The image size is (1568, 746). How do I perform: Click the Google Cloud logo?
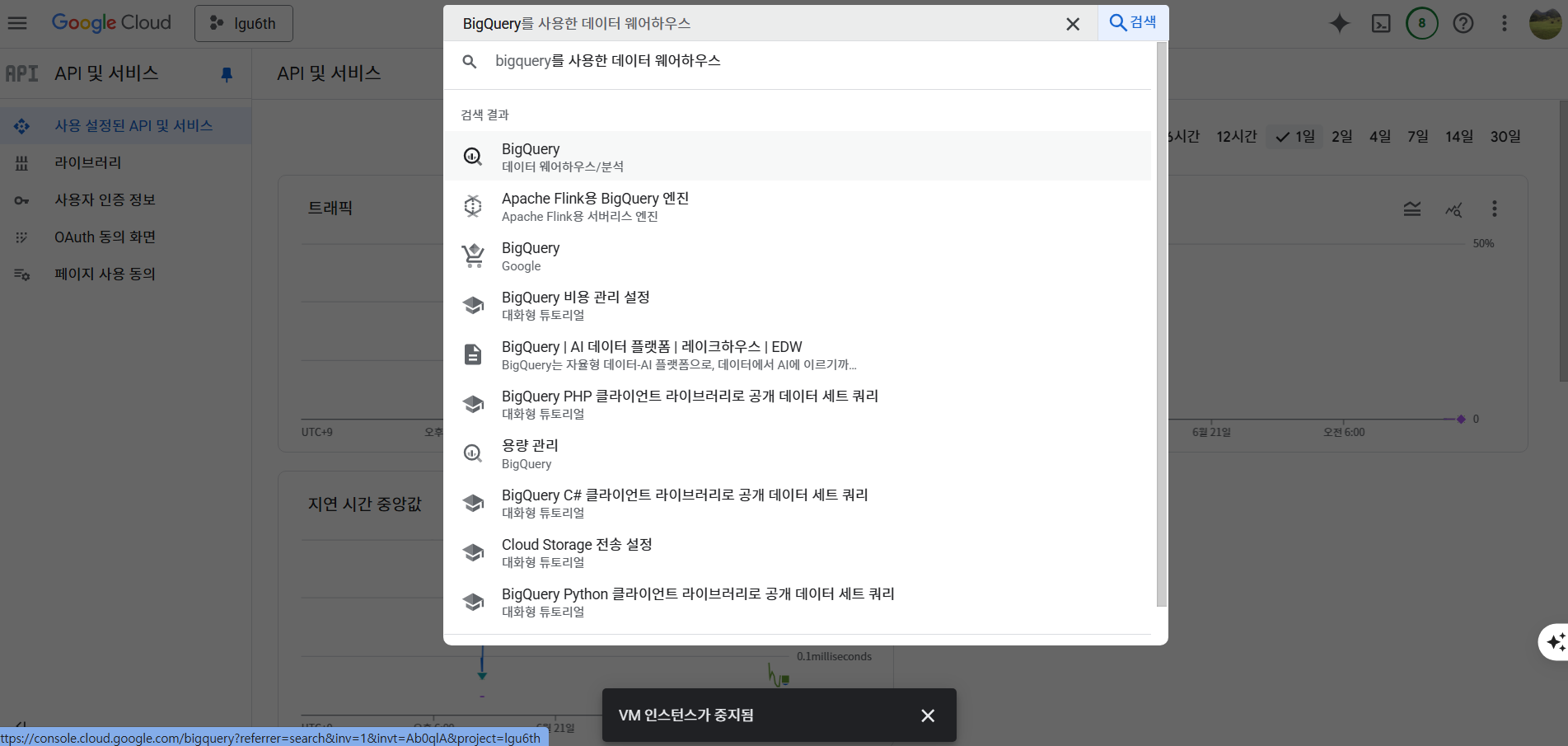click(x=111, y=23)
